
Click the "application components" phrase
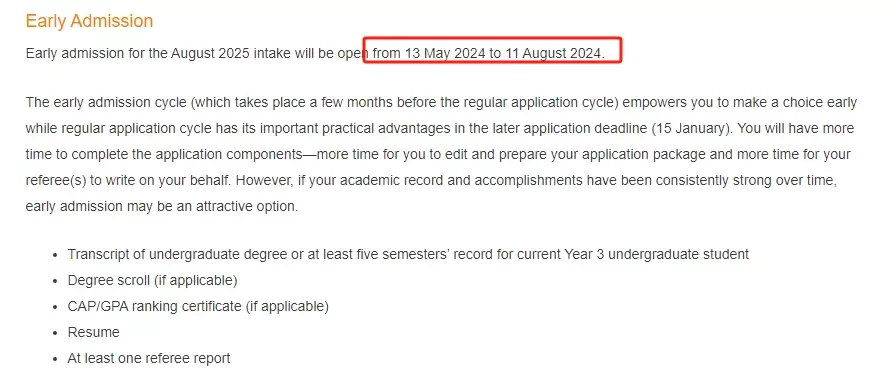tap(230, 155)
